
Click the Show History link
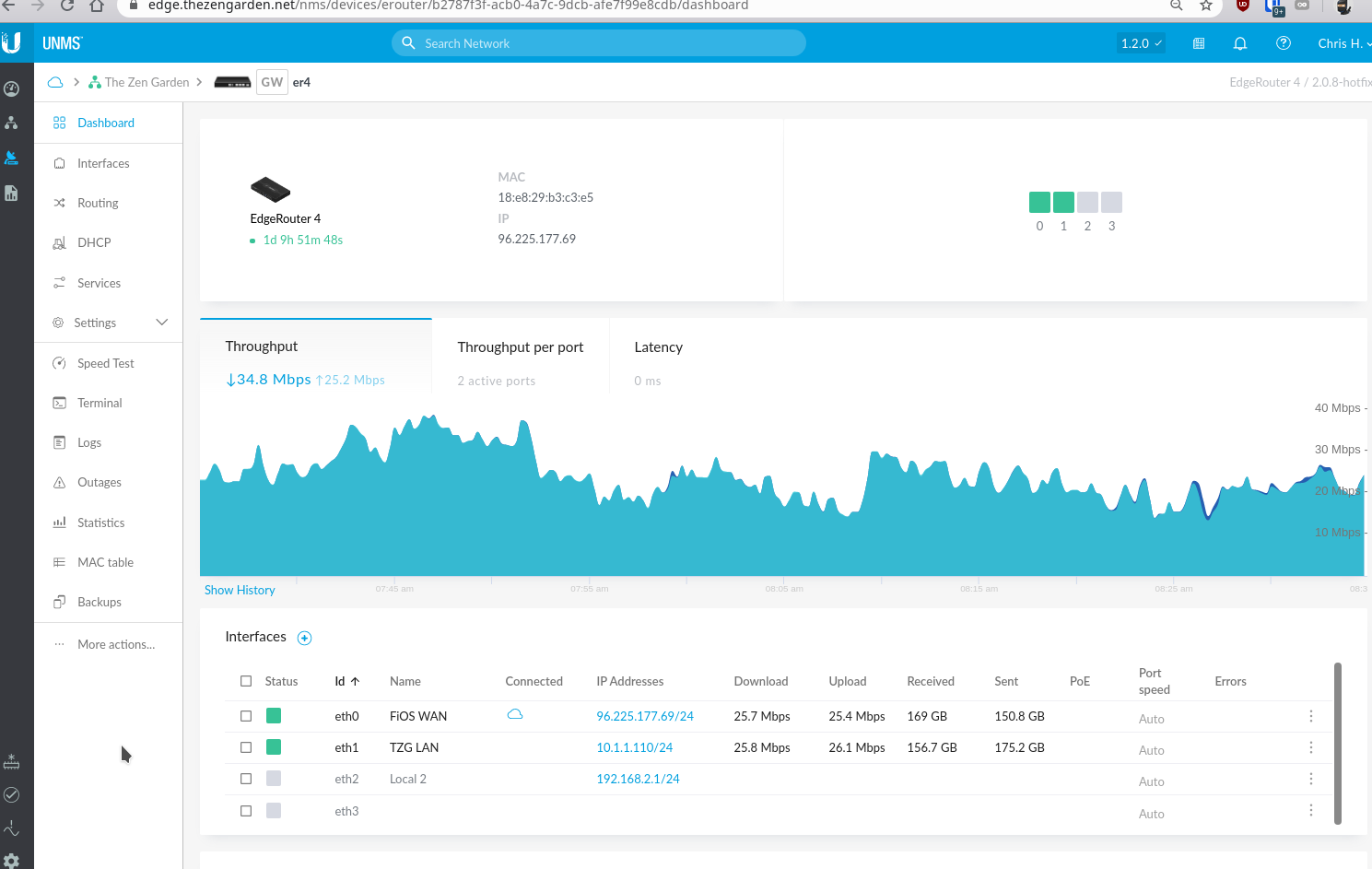point(240,590)
